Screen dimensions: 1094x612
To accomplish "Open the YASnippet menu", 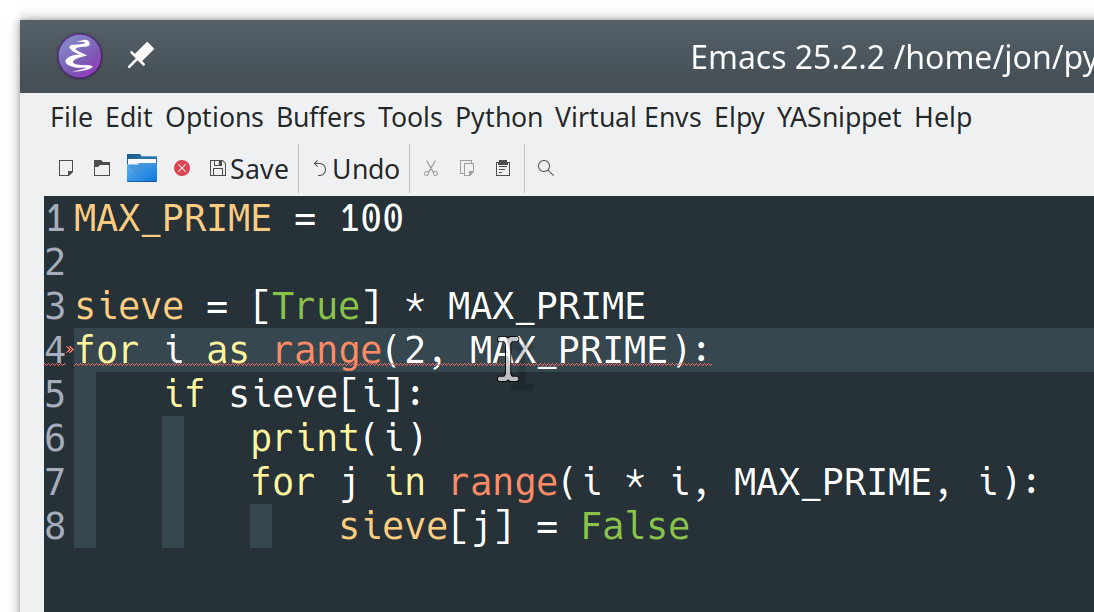I will (x=839, y=118).
